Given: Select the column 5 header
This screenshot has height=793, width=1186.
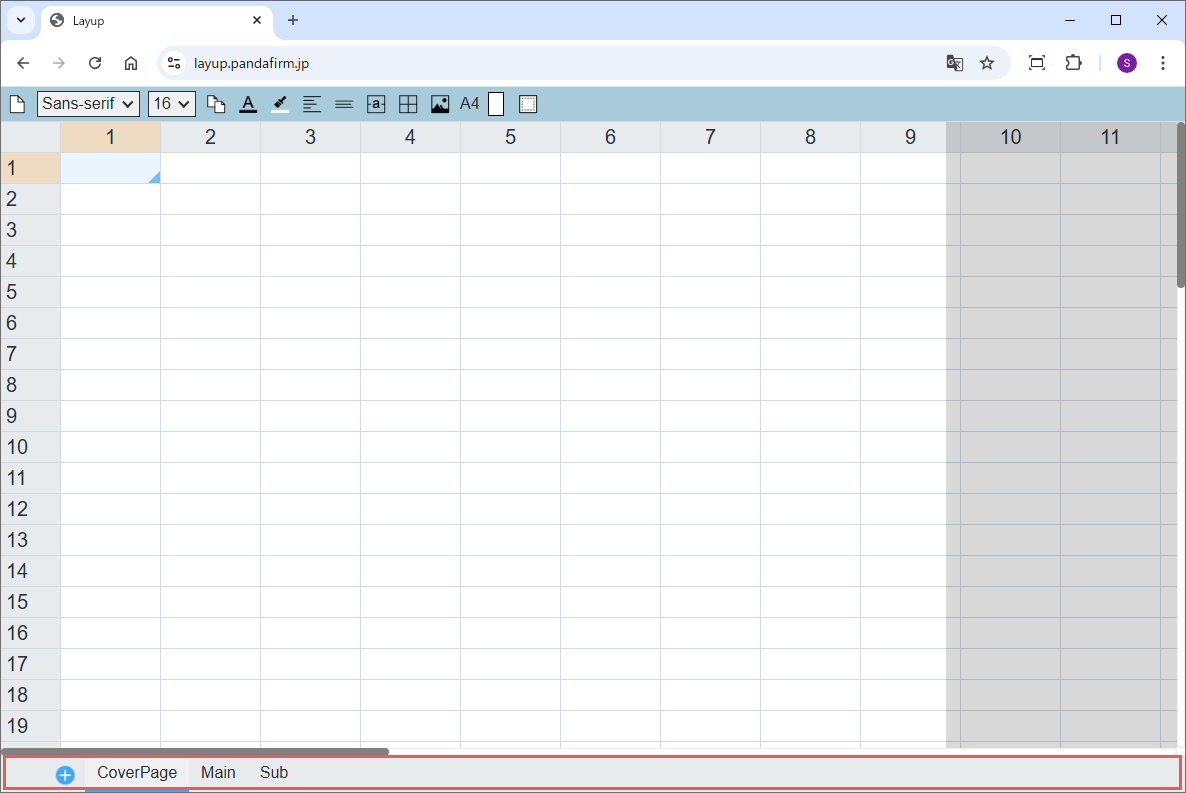Looking at the screenshot, I should coord(510,137).
